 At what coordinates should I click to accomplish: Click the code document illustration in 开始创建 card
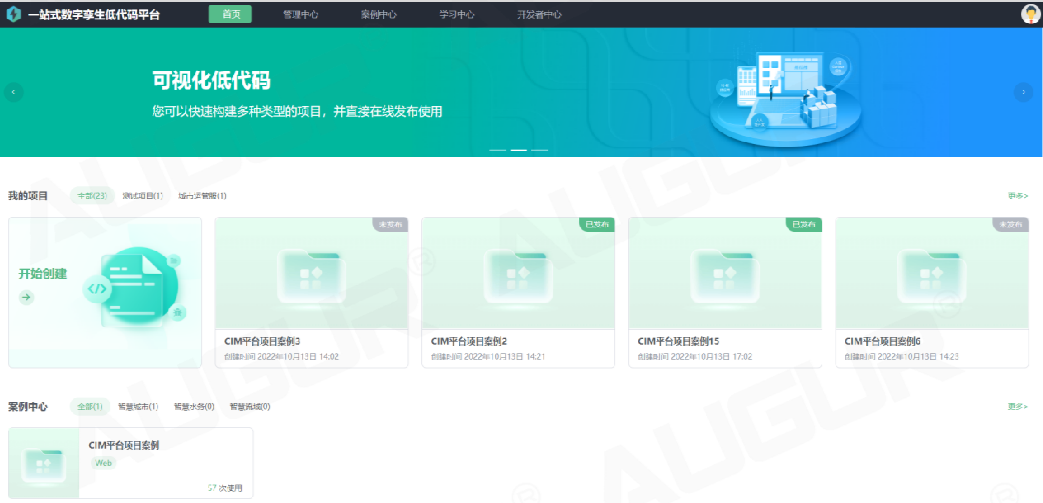click(134, 289)
